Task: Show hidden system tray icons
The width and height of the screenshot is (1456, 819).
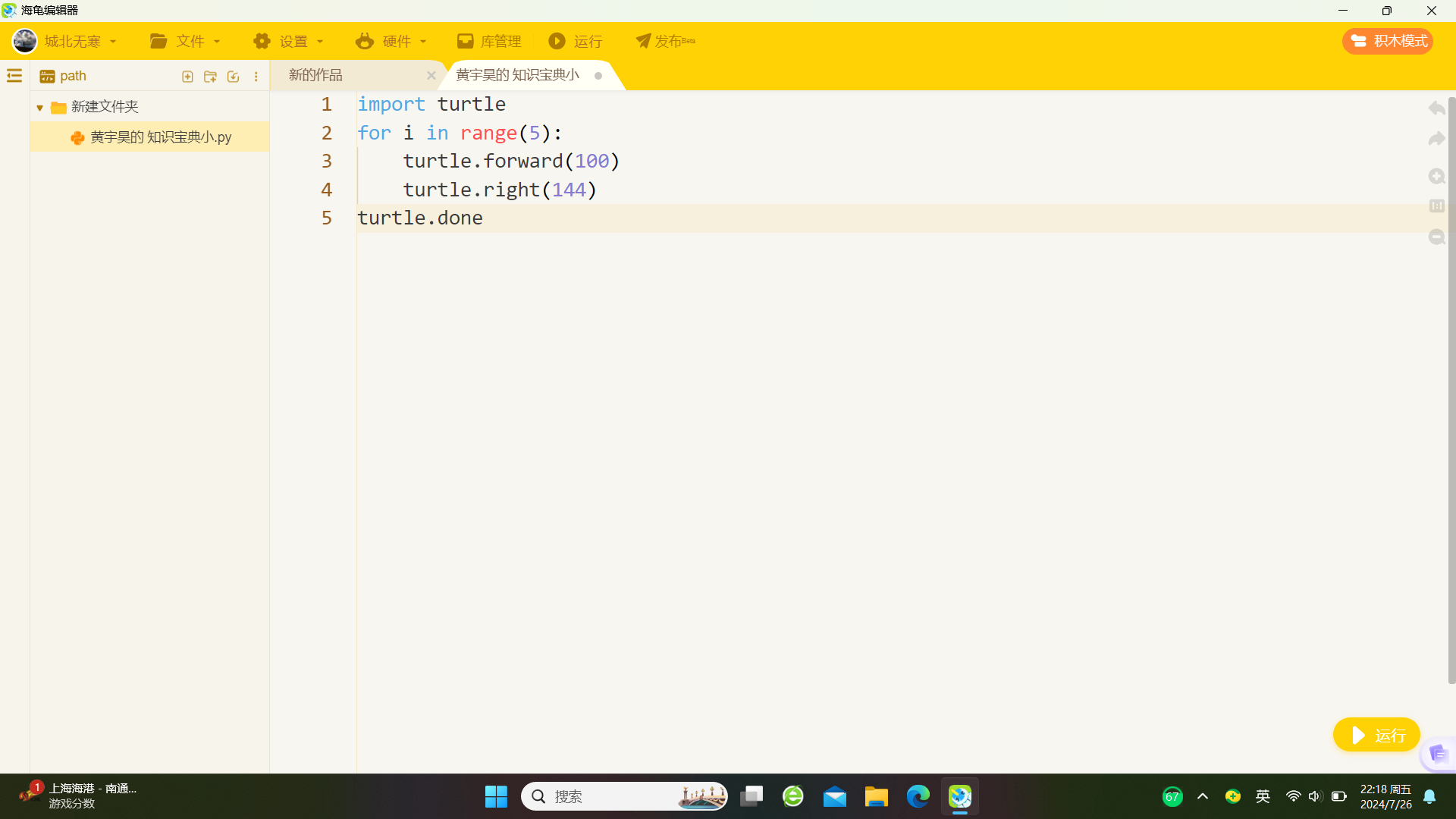Action: click(1203, 796)
